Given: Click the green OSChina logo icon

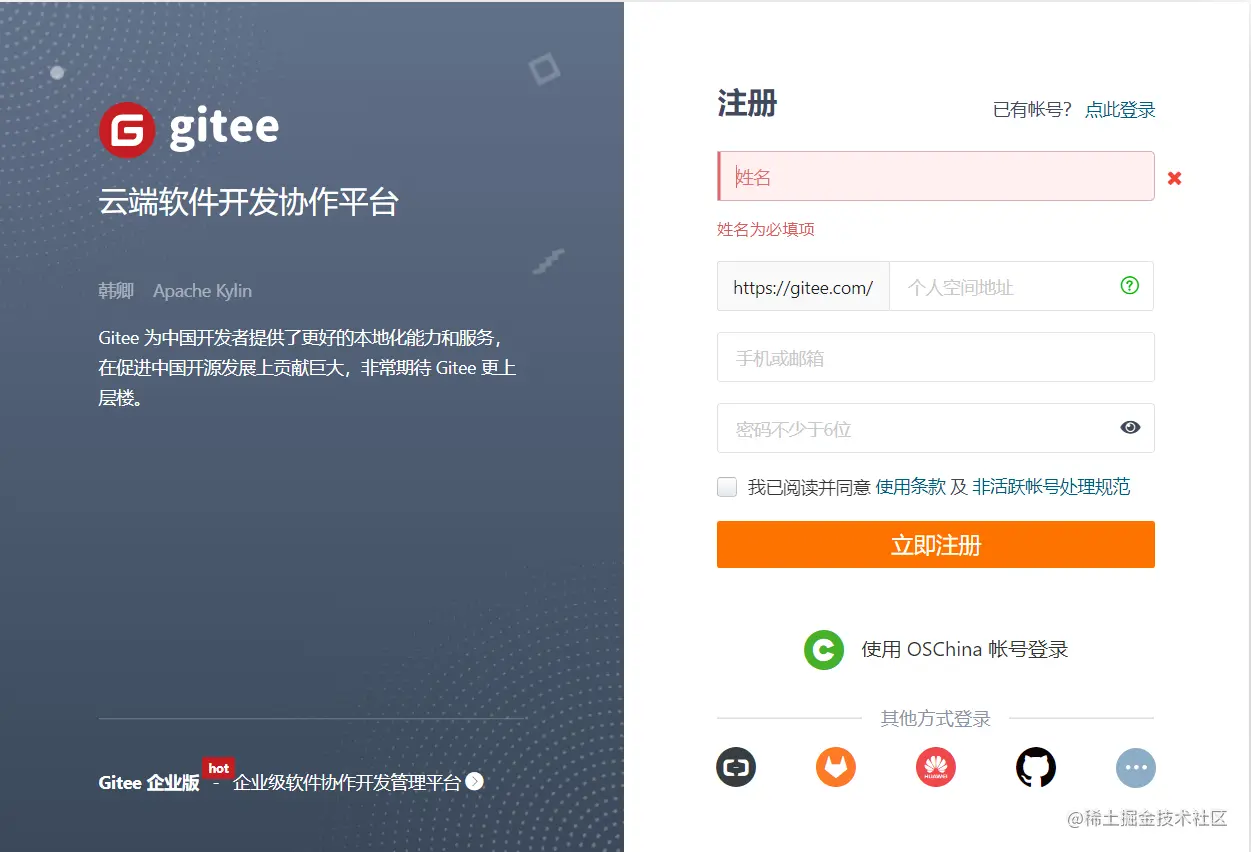Looking at the screenshot, I should point(824,649).
